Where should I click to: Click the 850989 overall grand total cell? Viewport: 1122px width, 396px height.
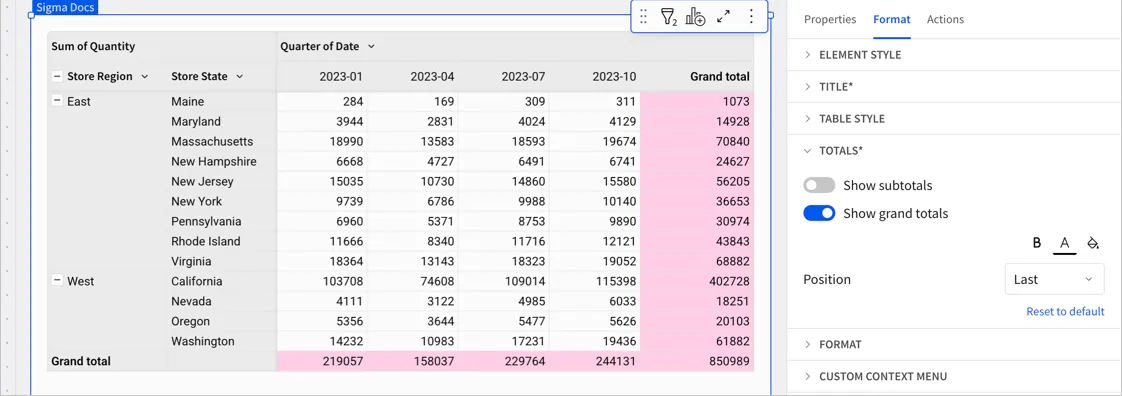(x=698, y=362)
